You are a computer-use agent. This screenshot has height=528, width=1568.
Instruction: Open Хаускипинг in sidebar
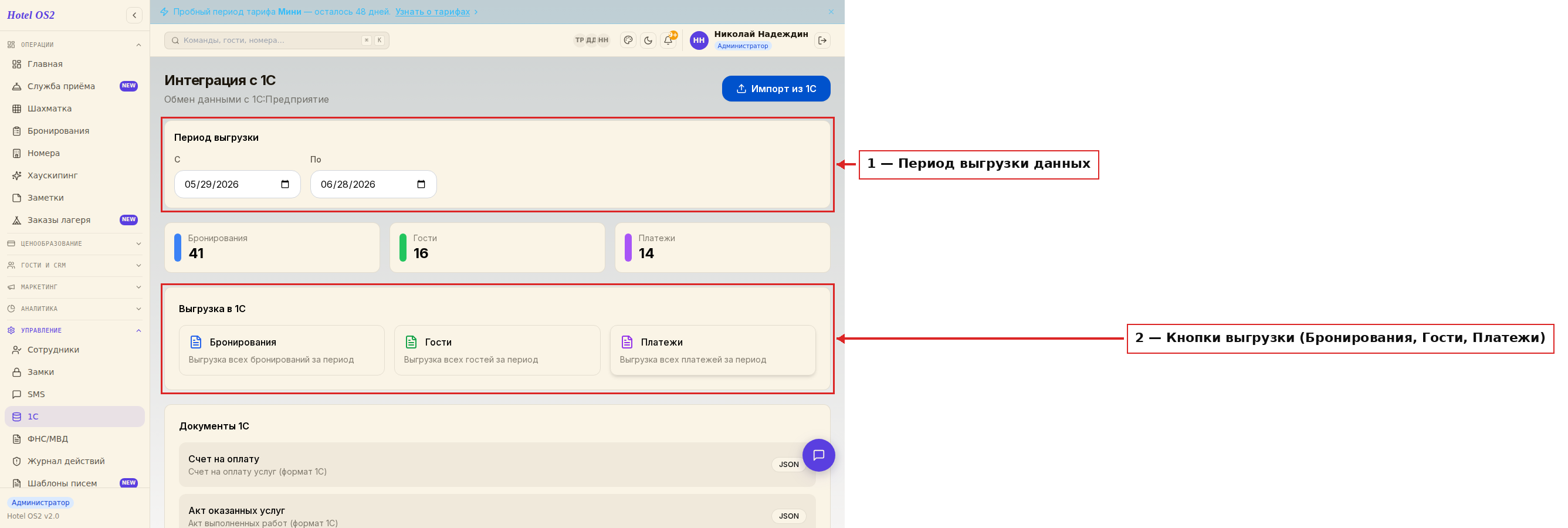(x=74, y=175)
